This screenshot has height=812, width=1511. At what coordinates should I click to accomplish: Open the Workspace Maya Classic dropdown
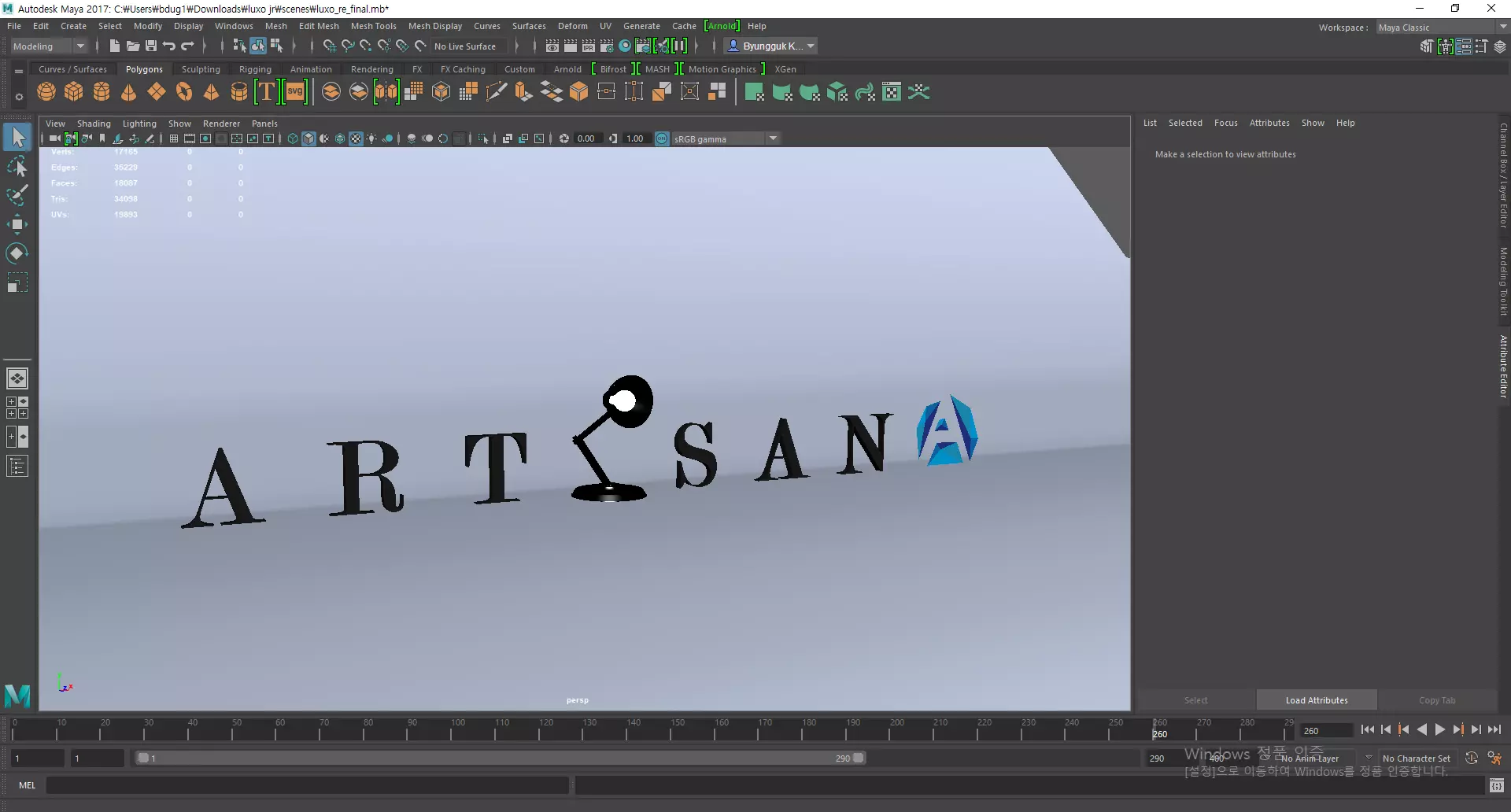click(x=1442, y=27)
